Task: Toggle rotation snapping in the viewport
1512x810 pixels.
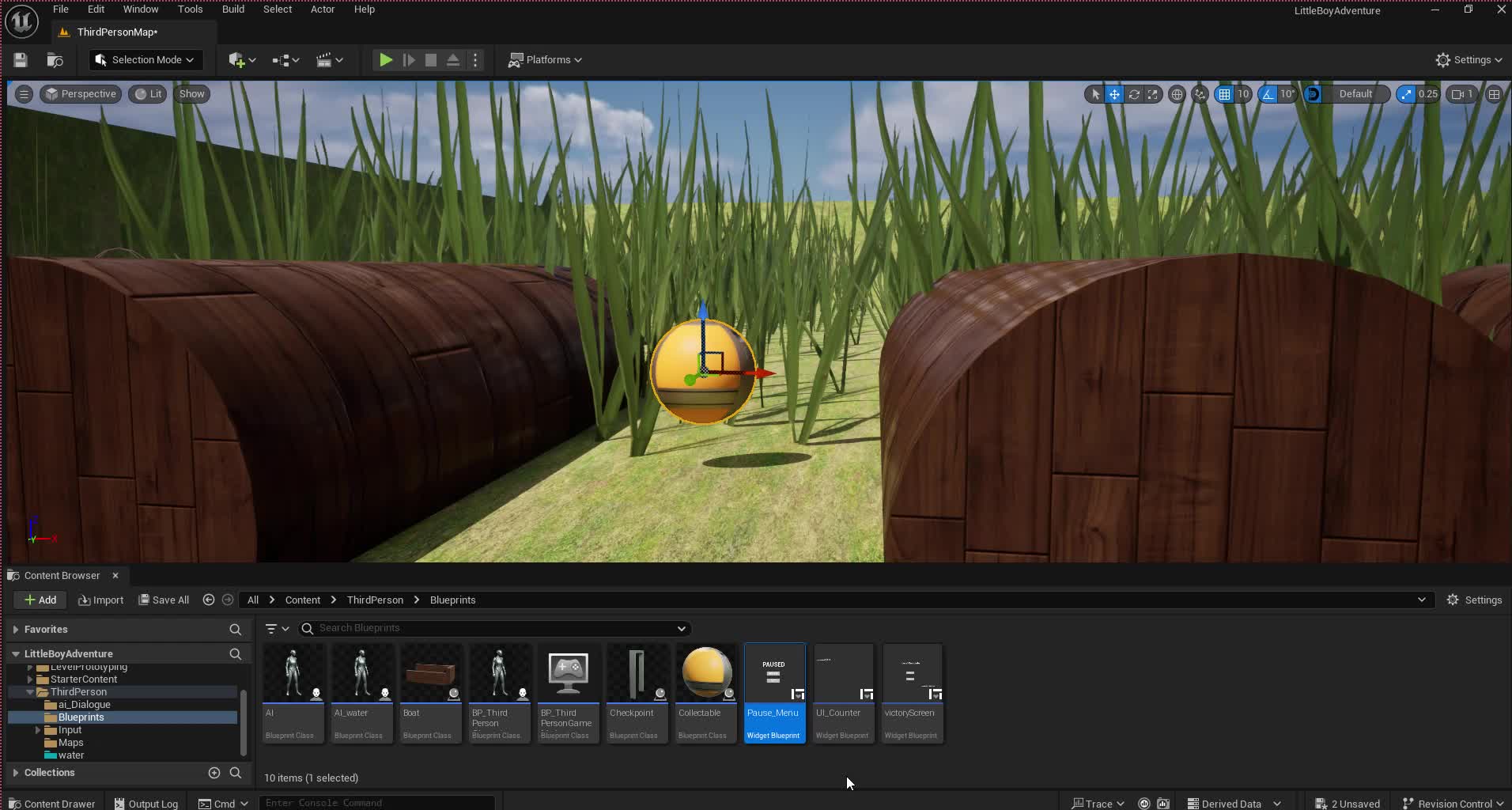Action: pyautogui.click(x=1268, y=94)
